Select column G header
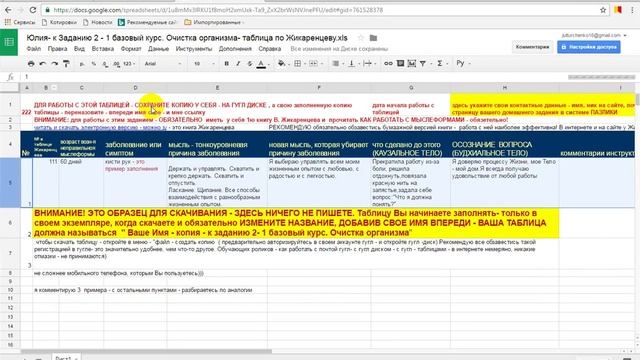Image resolution: width=640 pixels, height=360 pixels. click(411, 88)
